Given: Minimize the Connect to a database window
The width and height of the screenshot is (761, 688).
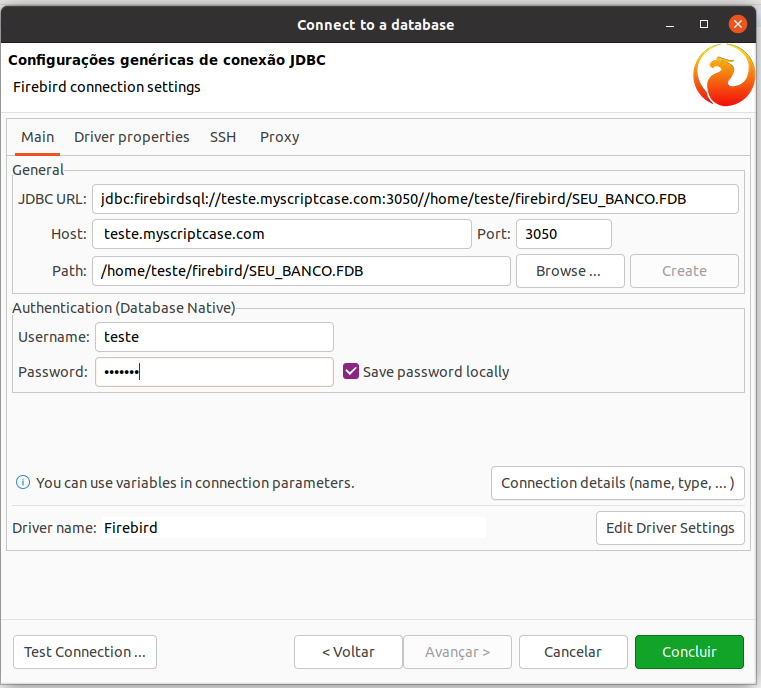Looking at the screenshot, I should point(670,24).
